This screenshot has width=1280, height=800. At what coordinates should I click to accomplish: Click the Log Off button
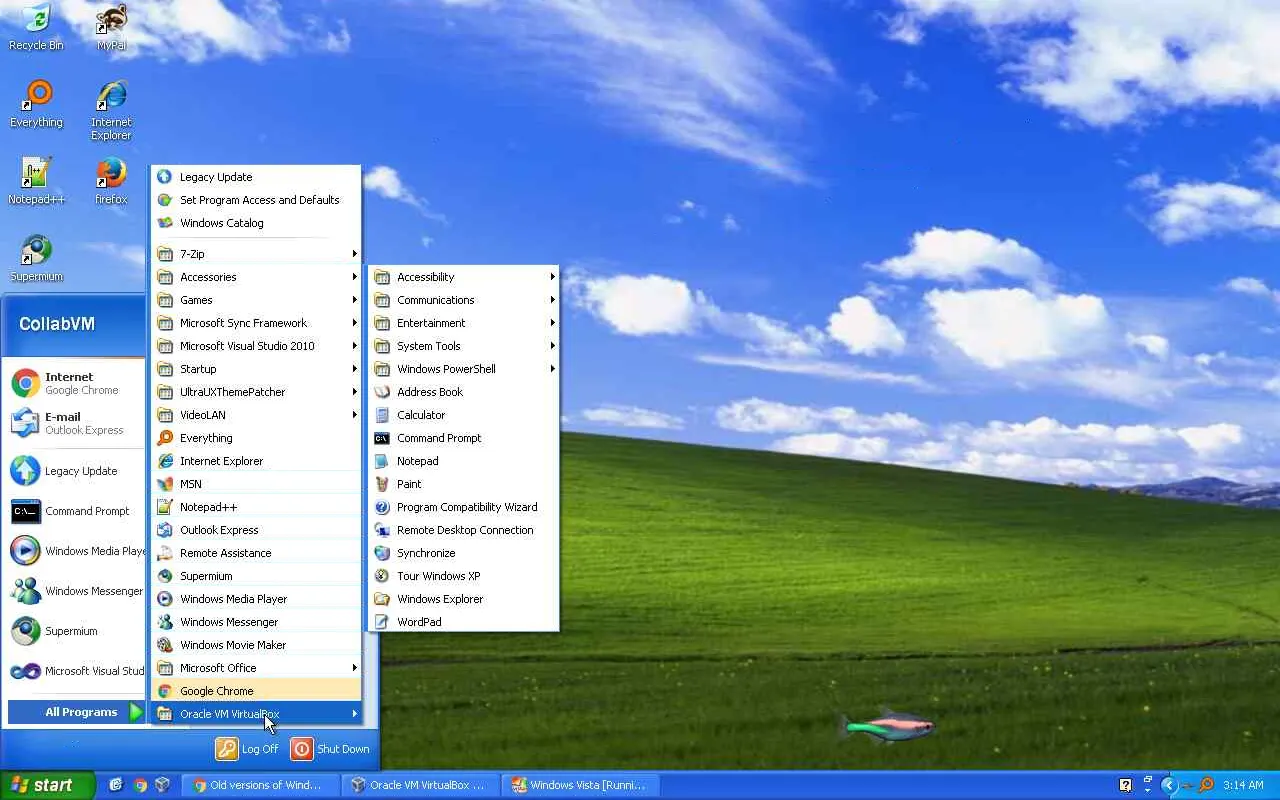248,749
